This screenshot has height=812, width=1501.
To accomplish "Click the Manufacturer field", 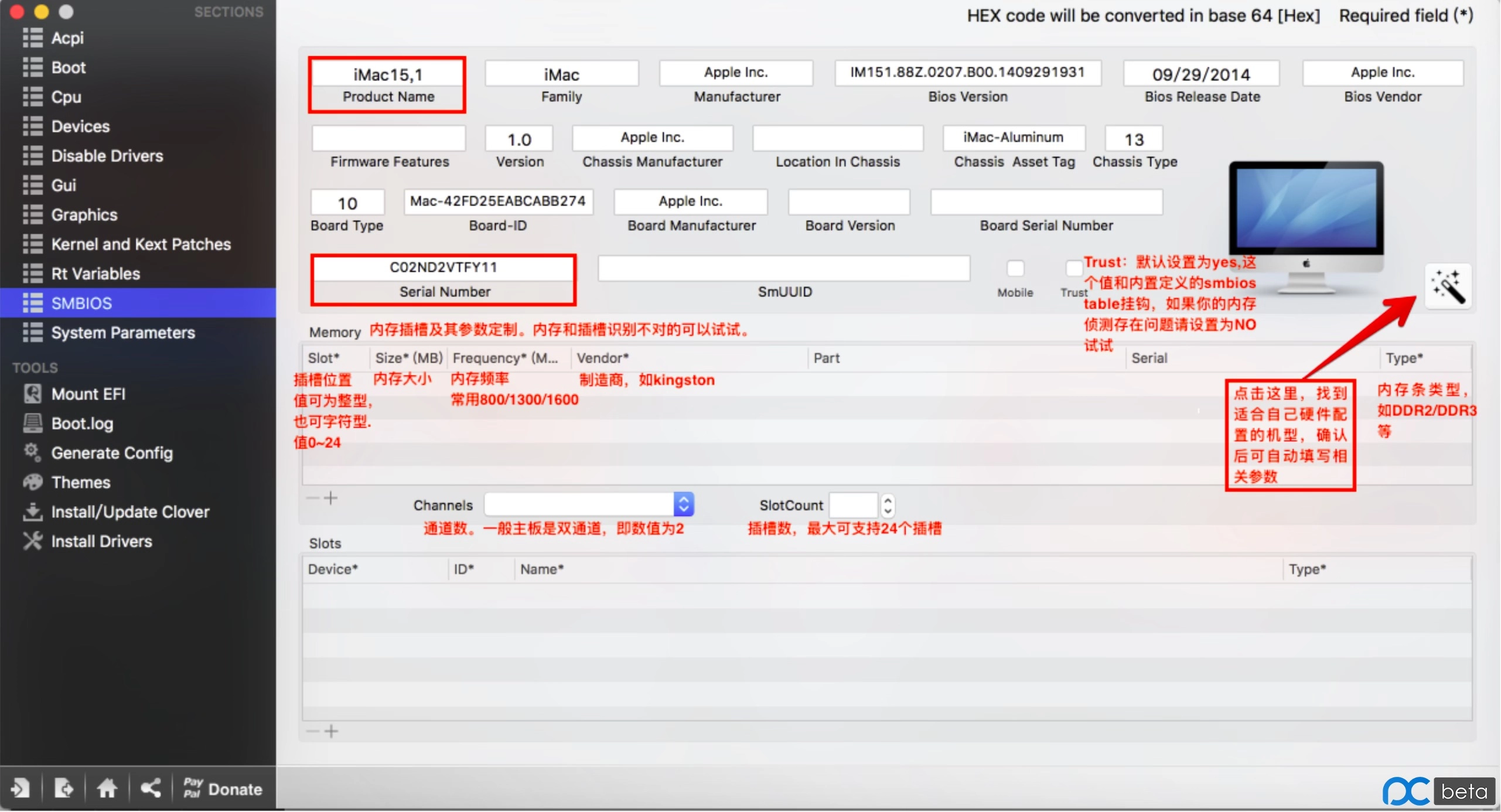I will point(736,73).
